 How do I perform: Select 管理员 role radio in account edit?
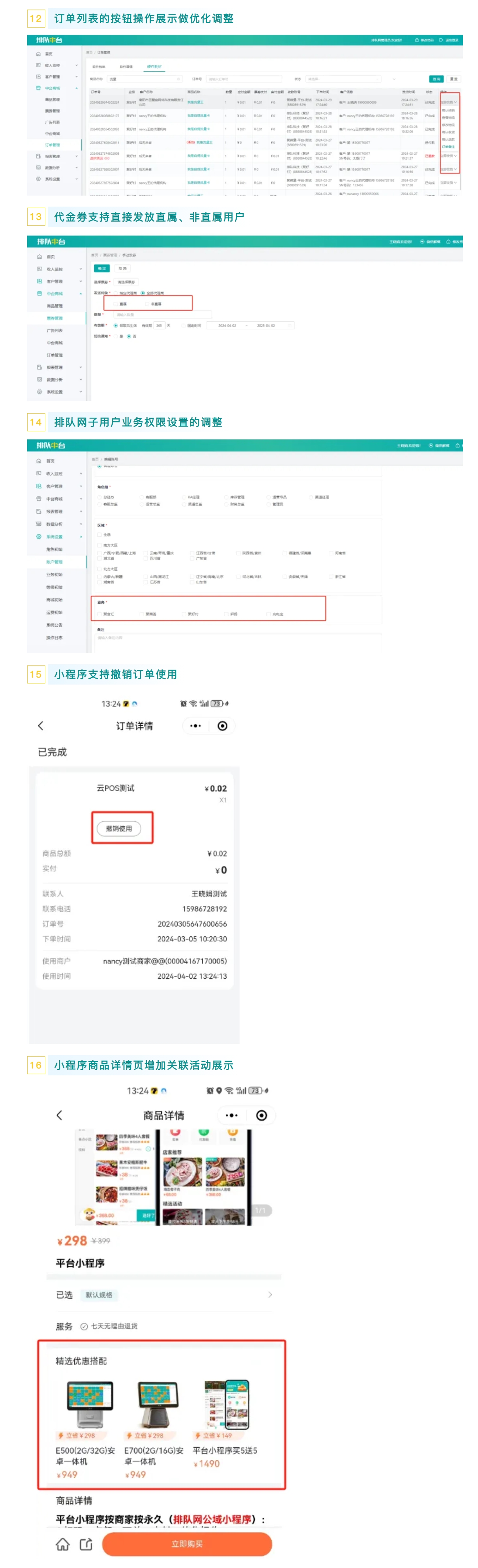[269, 504]
